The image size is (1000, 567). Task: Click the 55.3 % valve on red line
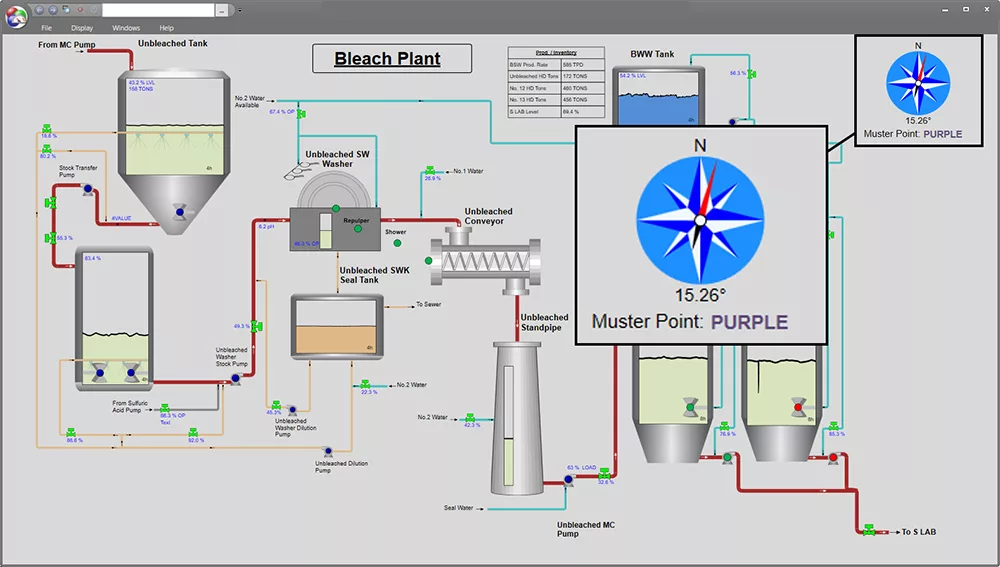click(50, 238)
